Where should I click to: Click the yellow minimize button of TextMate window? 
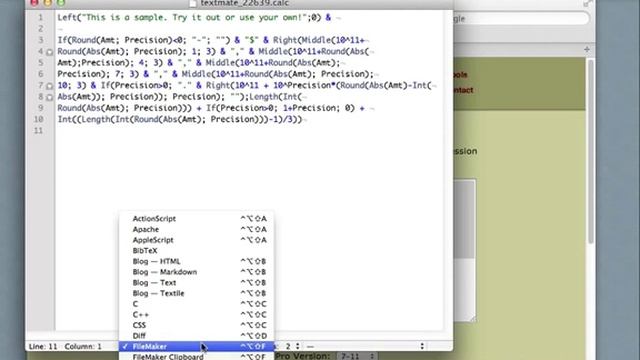[x=48, y=3]
